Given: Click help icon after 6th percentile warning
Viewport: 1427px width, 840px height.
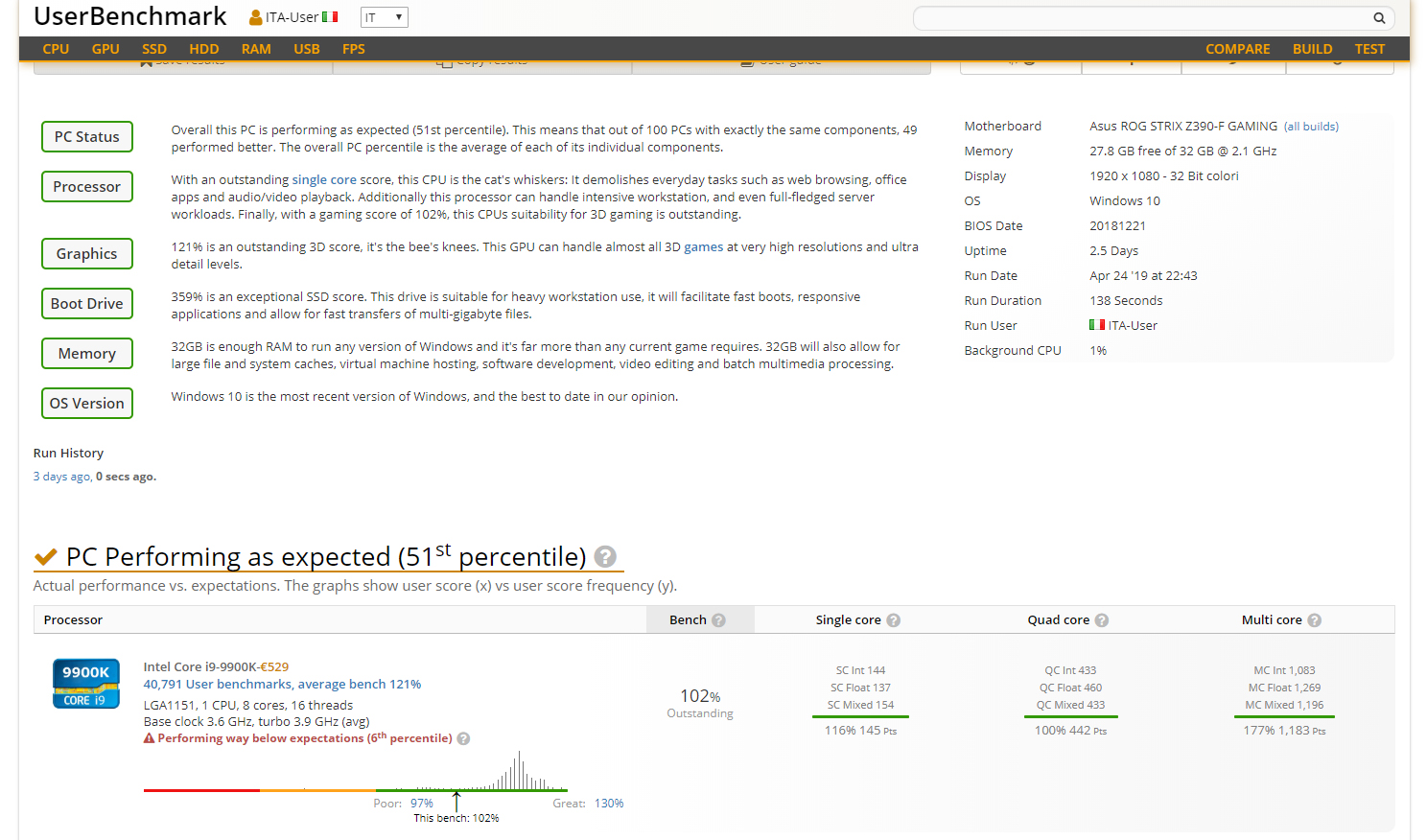Looking at the screenshot, I should [x=463, y=738].
